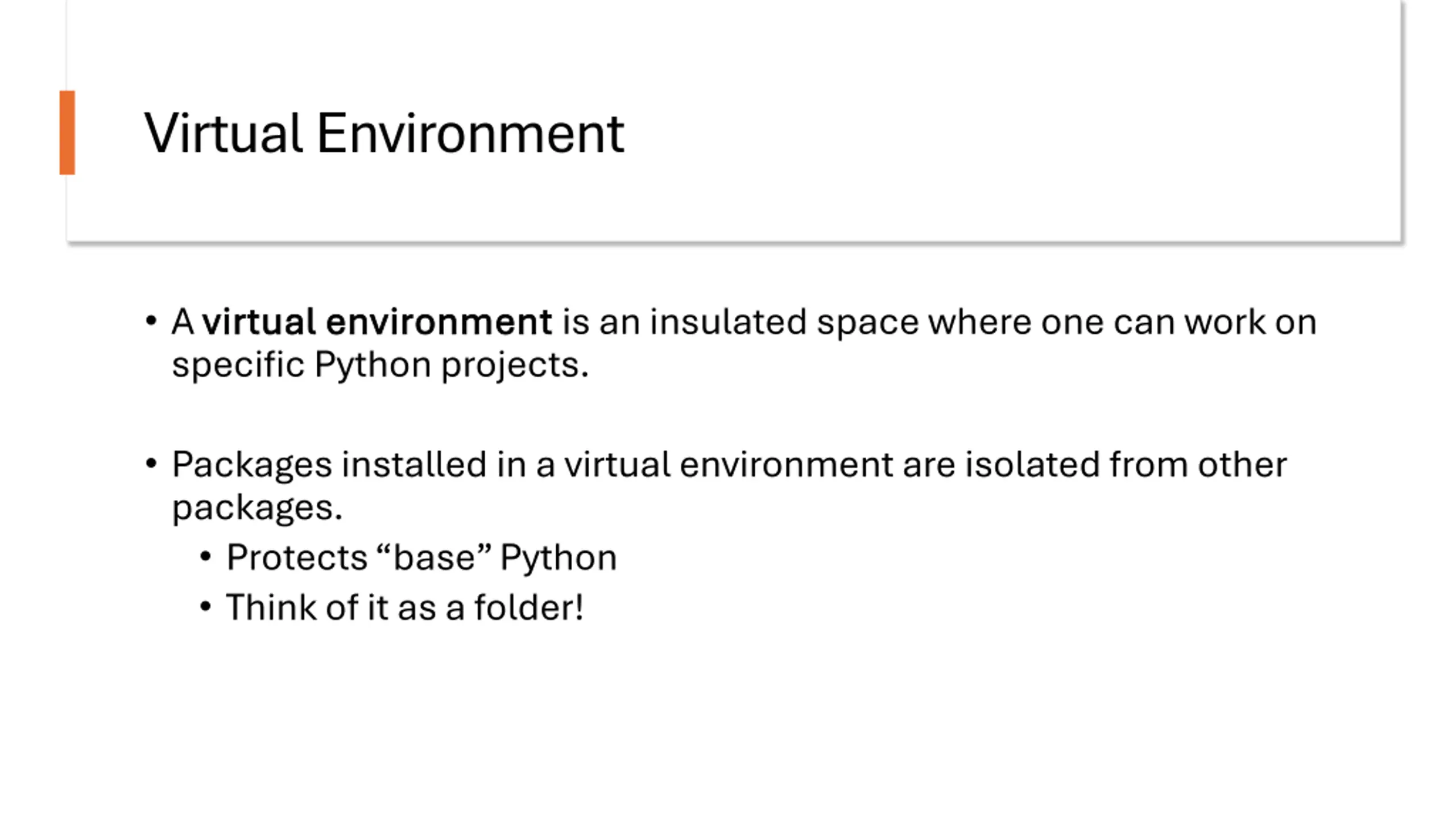Click the bullet marker before Protects
Screen dimensions: 1456x819
pos(205,557)
